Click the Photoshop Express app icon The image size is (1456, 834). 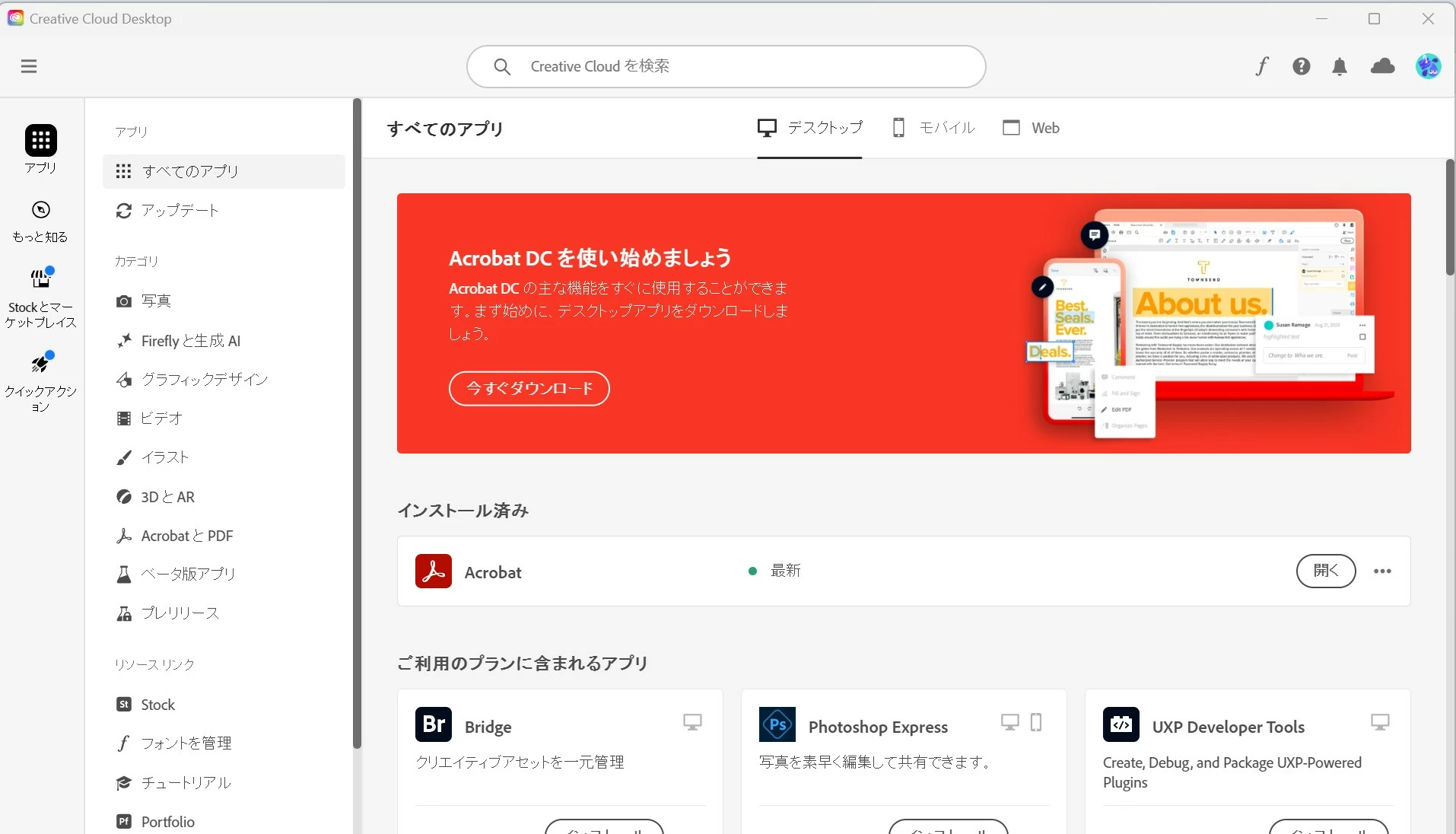point(777,724)
